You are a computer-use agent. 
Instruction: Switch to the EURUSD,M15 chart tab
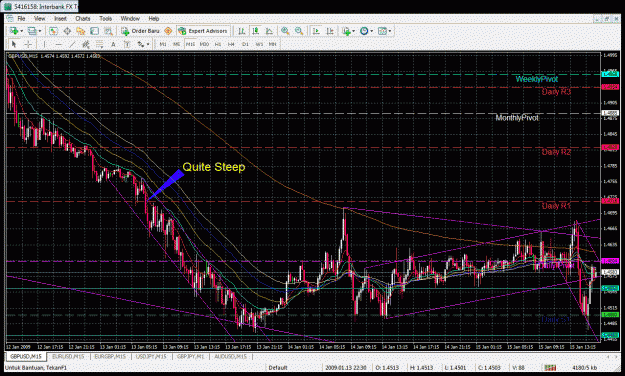68,356
